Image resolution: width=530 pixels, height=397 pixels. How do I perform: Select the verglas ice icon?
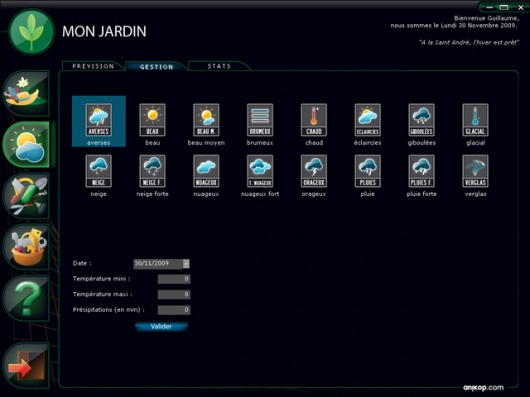coord(475,171)
